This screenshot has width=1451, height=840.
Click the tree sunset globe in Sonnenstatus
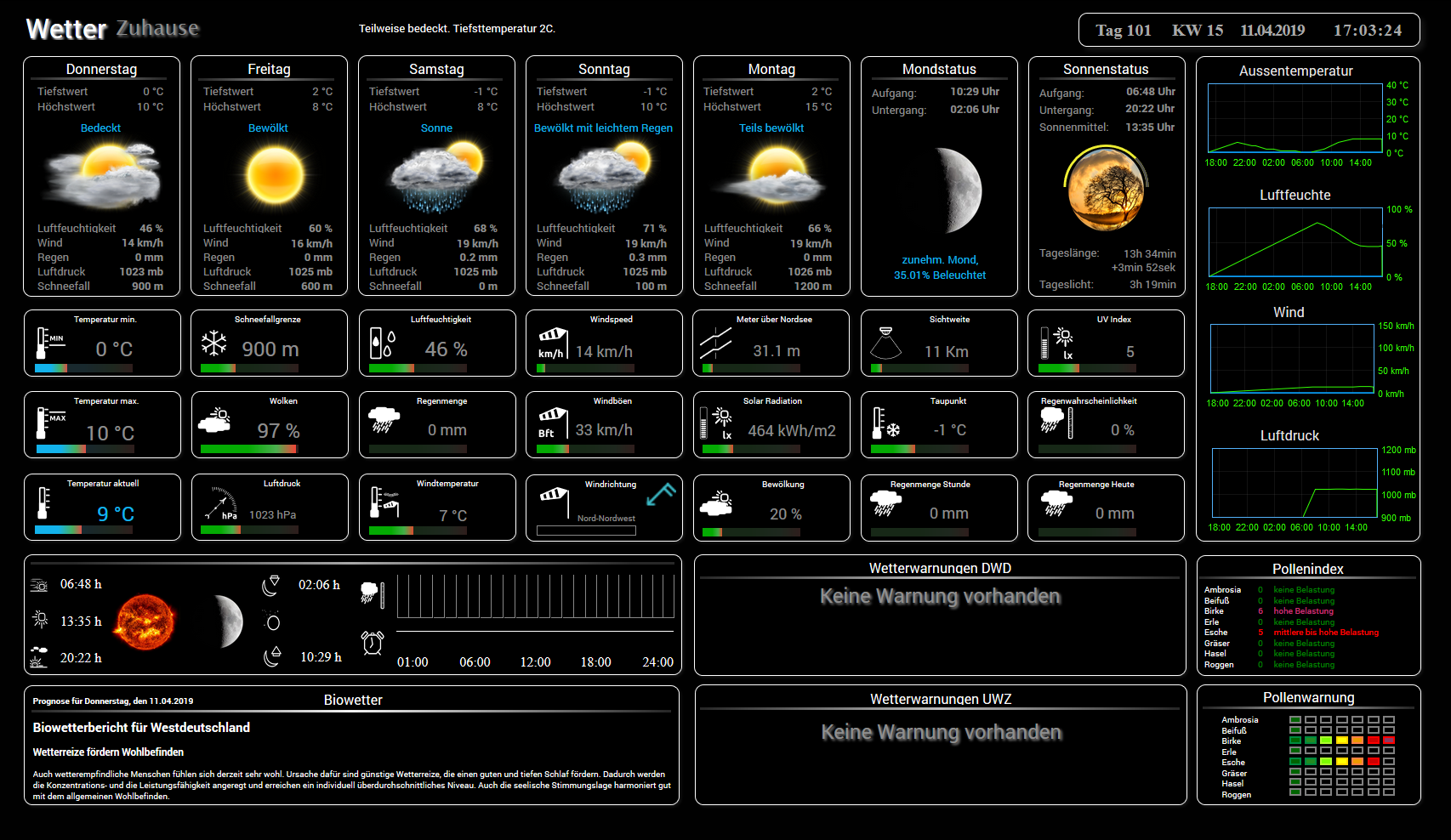1106,189
